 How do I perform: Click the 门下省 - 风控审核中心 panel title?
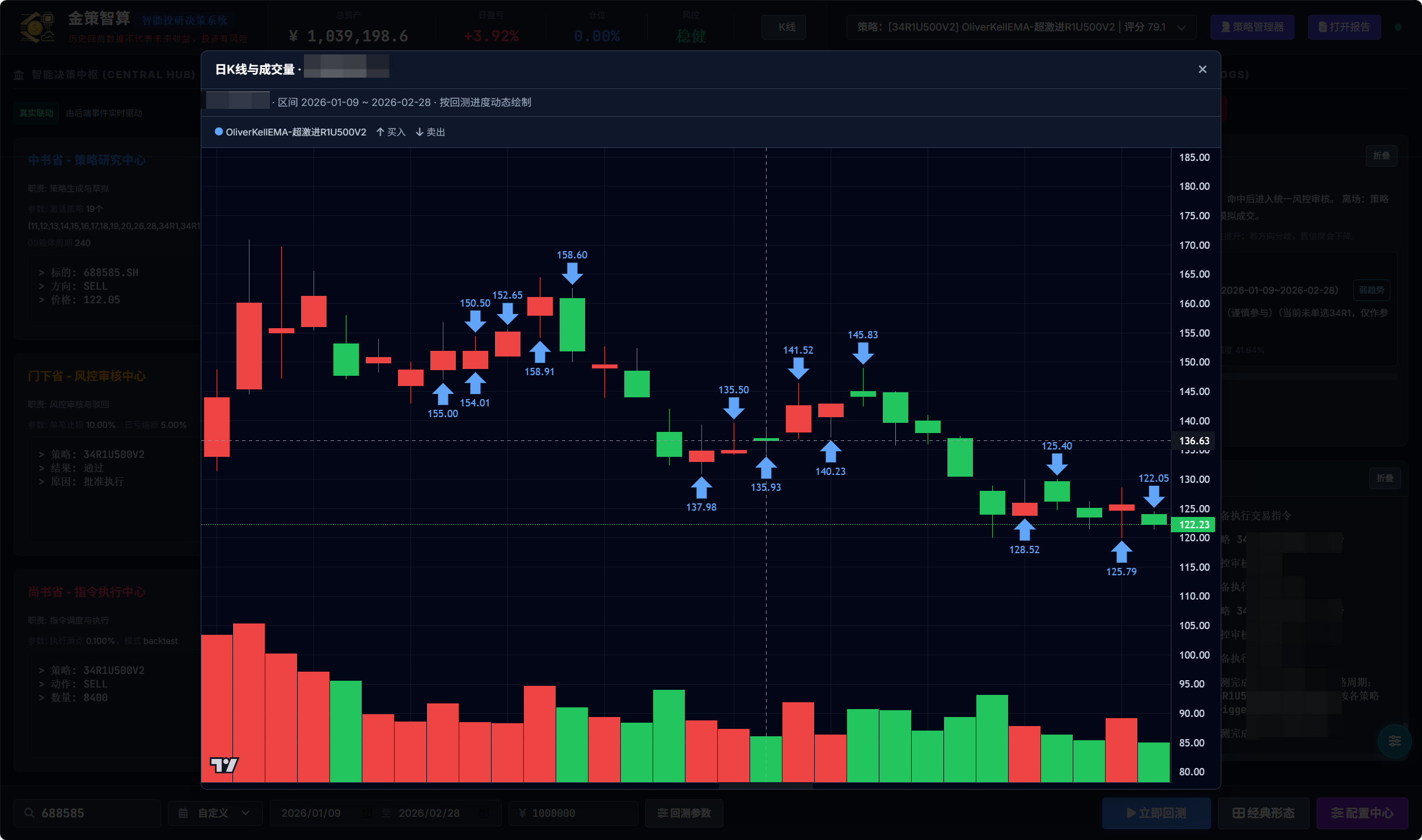[87, 376]
